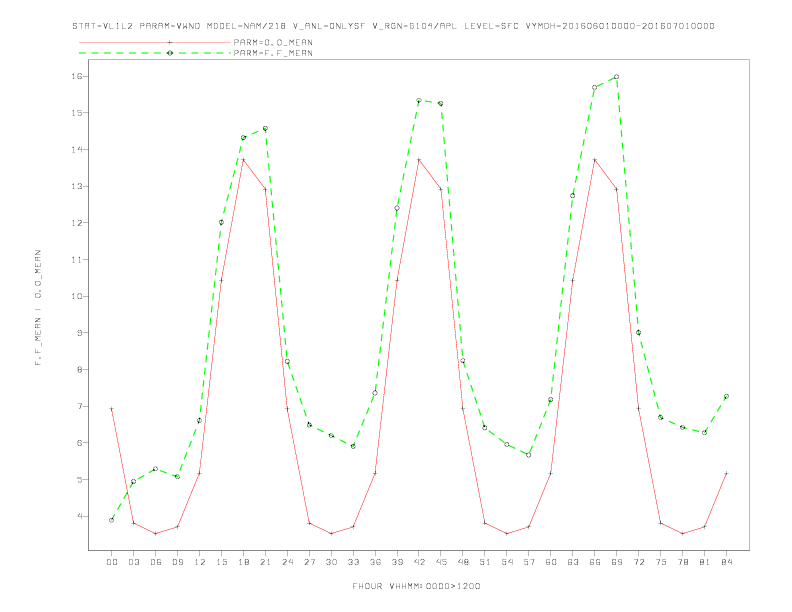The width and height of the screenshot is (792, 612).
Task: Click y-axis tick label 6
Action: pos(80,443)
